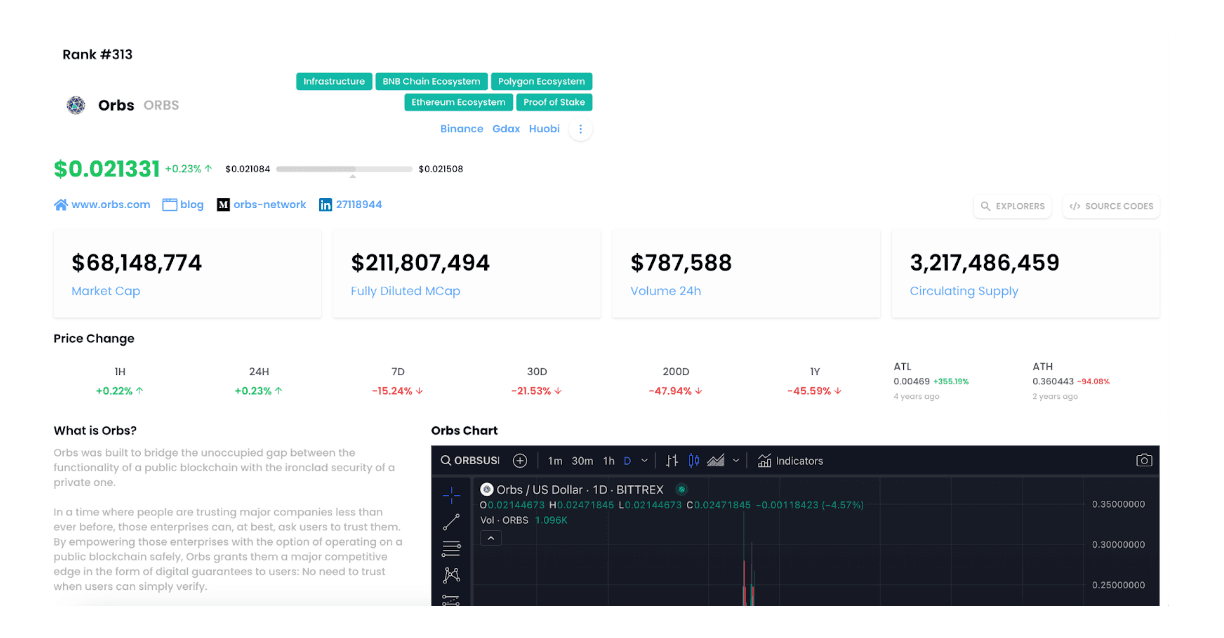1224x638 pixels.
Task: Click the ATH value 0.360443
Action: 1053,381
